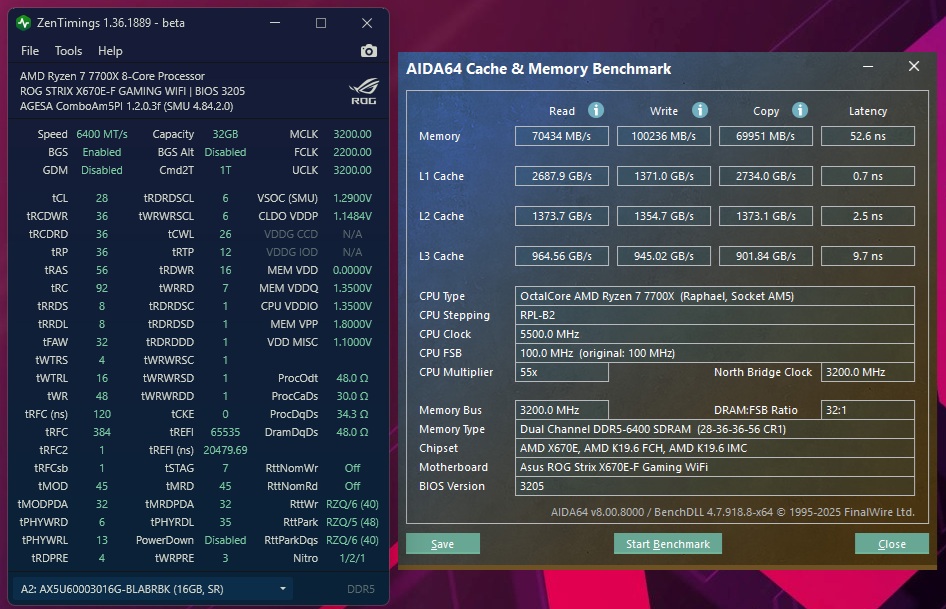Click PowerDown value Disabled

[x=225, y=540]
